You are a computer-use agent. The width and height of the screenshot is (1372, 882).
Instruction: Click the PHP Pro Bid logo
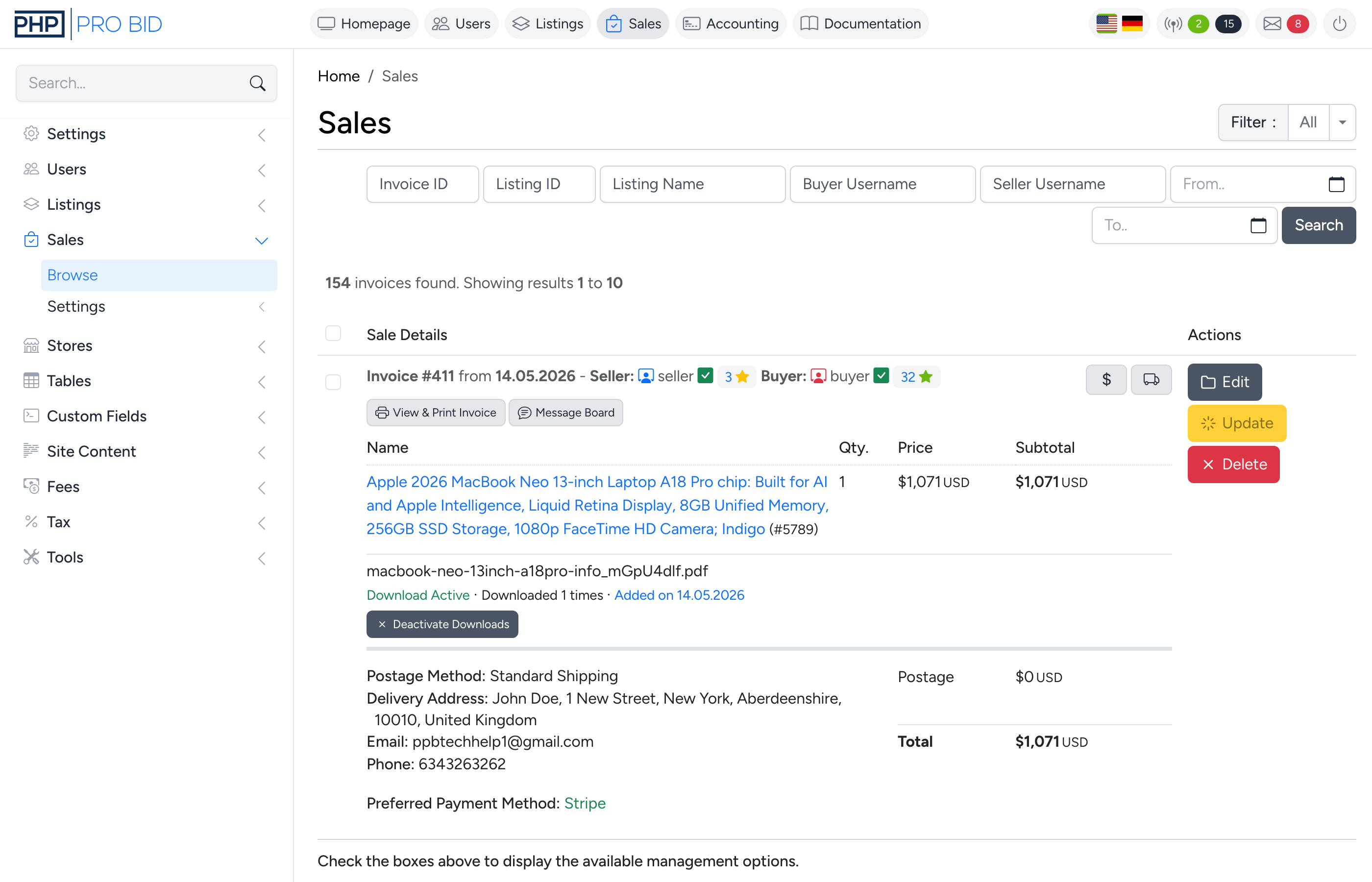pyautogui.click(x=88, y=24)
